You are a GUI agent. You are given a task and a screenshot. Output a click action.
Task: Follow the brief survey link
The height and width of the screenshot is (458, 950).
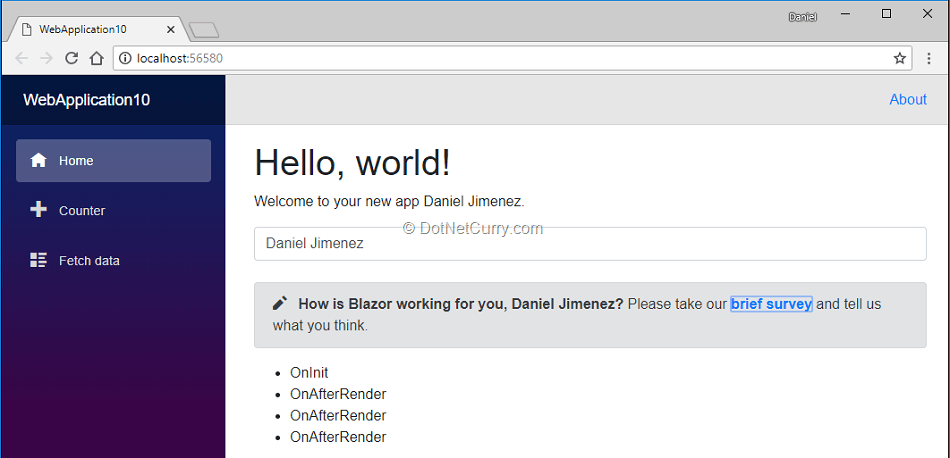(x=771, y=304)
